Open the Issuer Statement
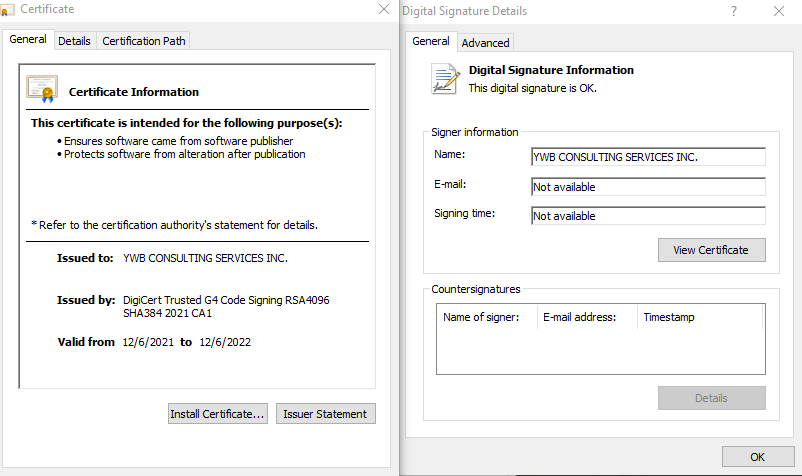Image resolution: width=802 pixels, height=476 pixels. point(325,413)
